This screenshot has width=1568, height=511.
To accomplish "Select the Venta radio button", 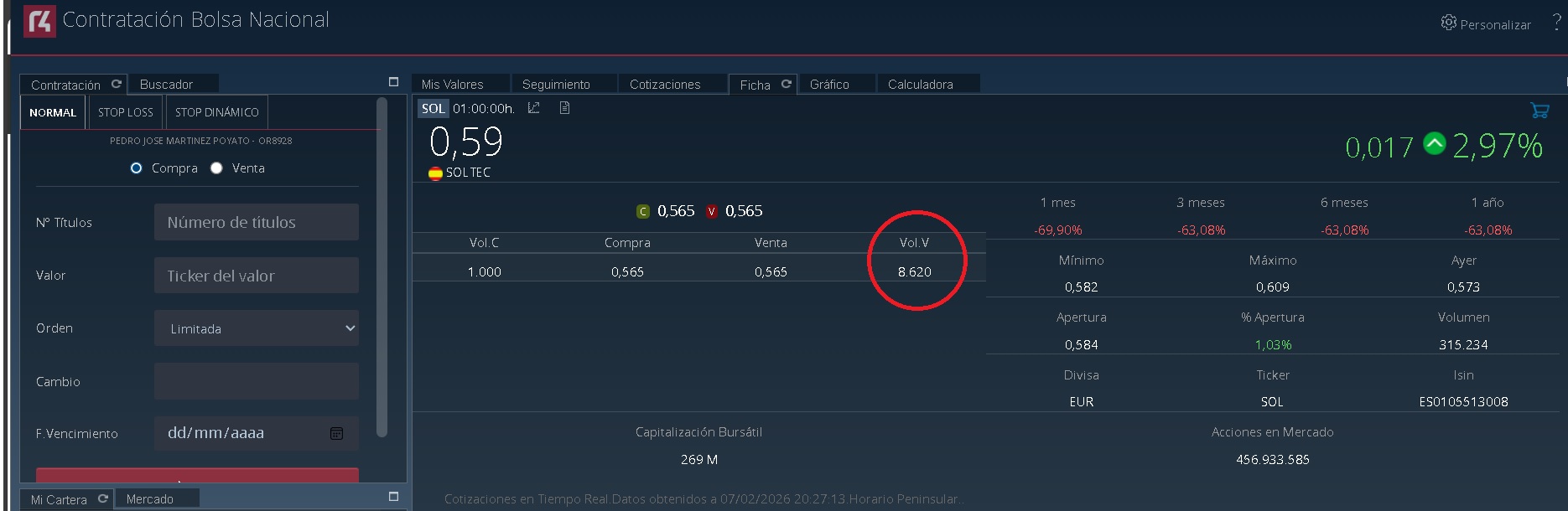I will [216, 168].
